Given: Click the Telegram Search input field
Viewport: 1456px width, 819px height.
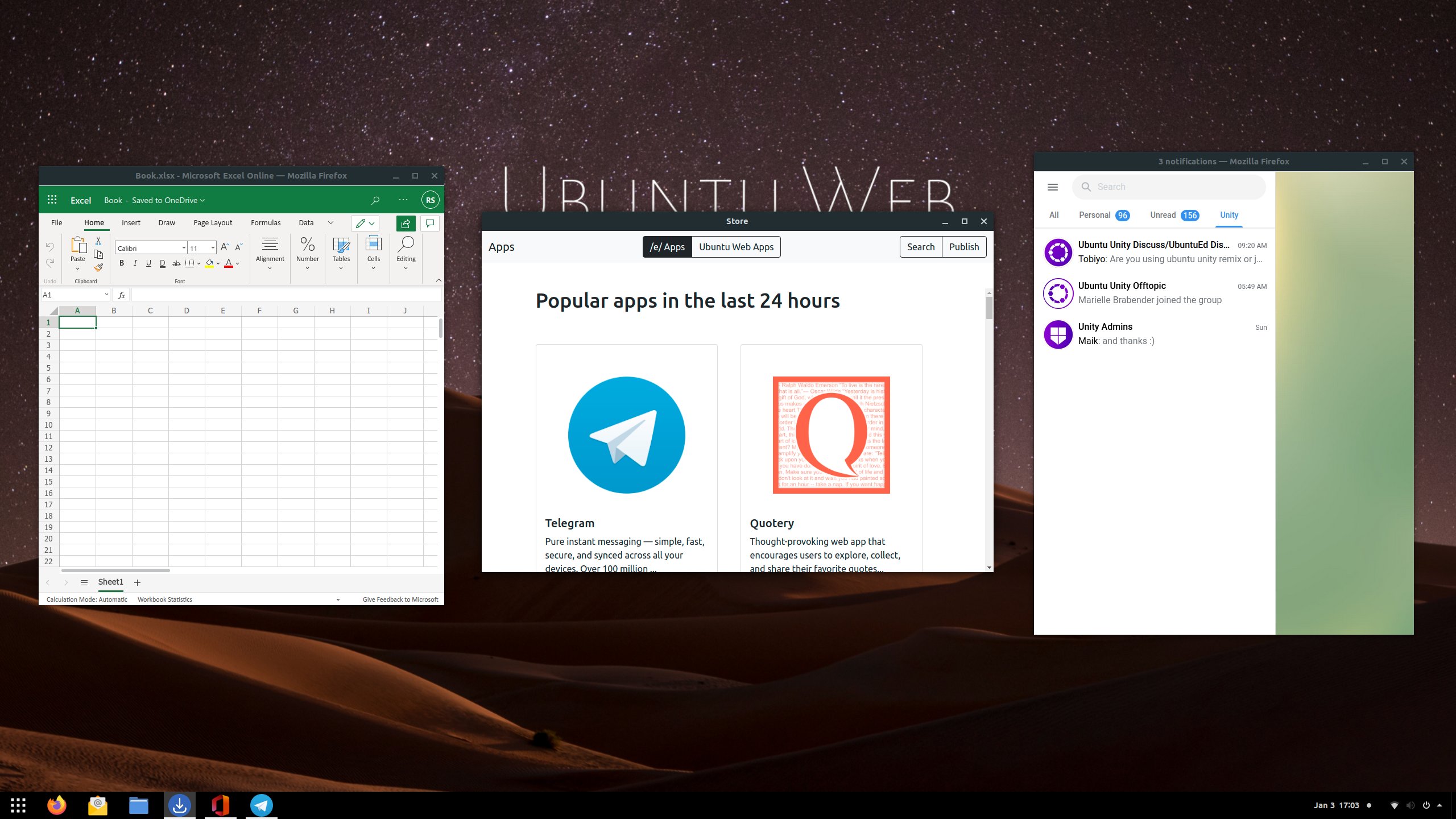Looking at the screenshot, I should tap(1169, 187).
